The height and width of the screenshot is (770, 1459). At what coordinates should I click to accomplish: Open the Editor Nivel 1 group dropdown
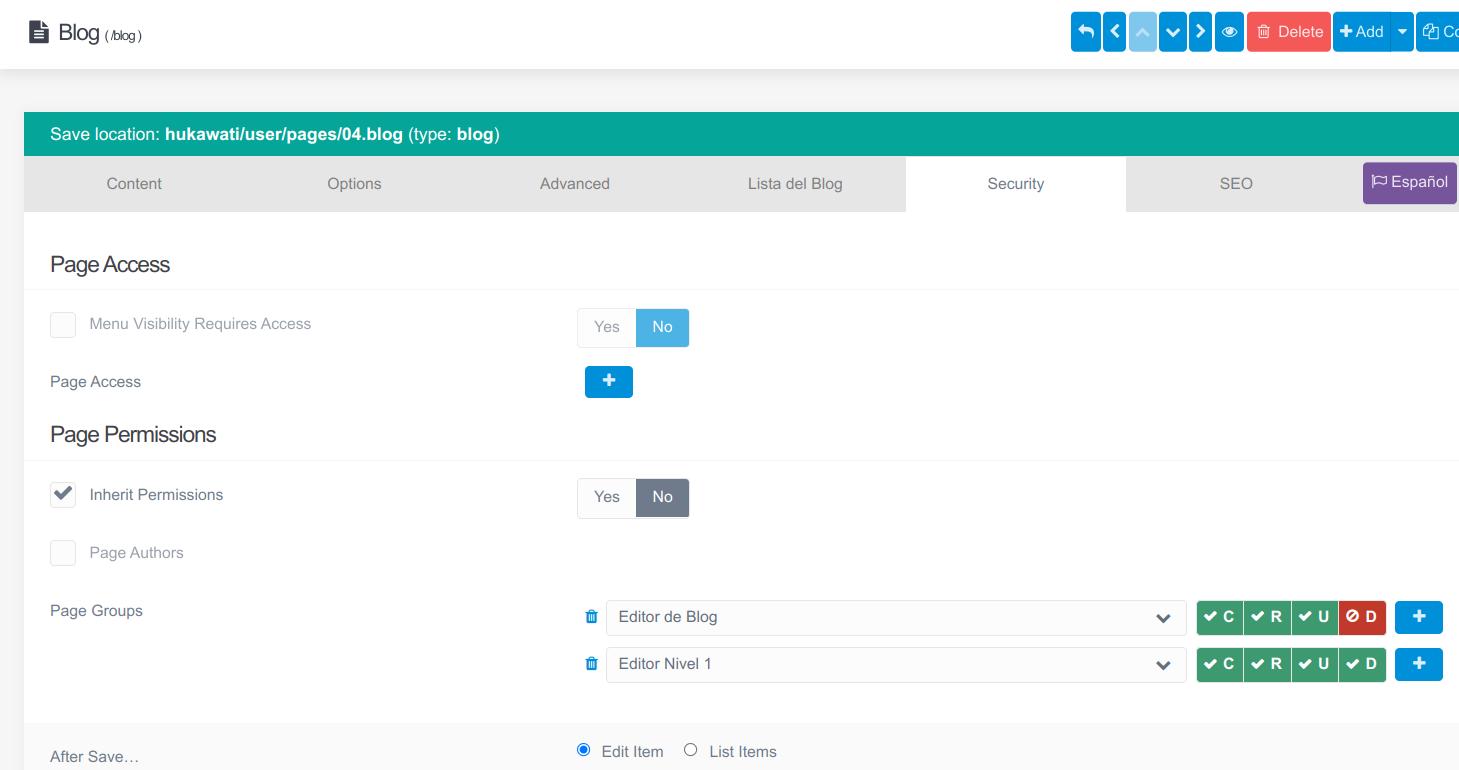click(896, 664)
